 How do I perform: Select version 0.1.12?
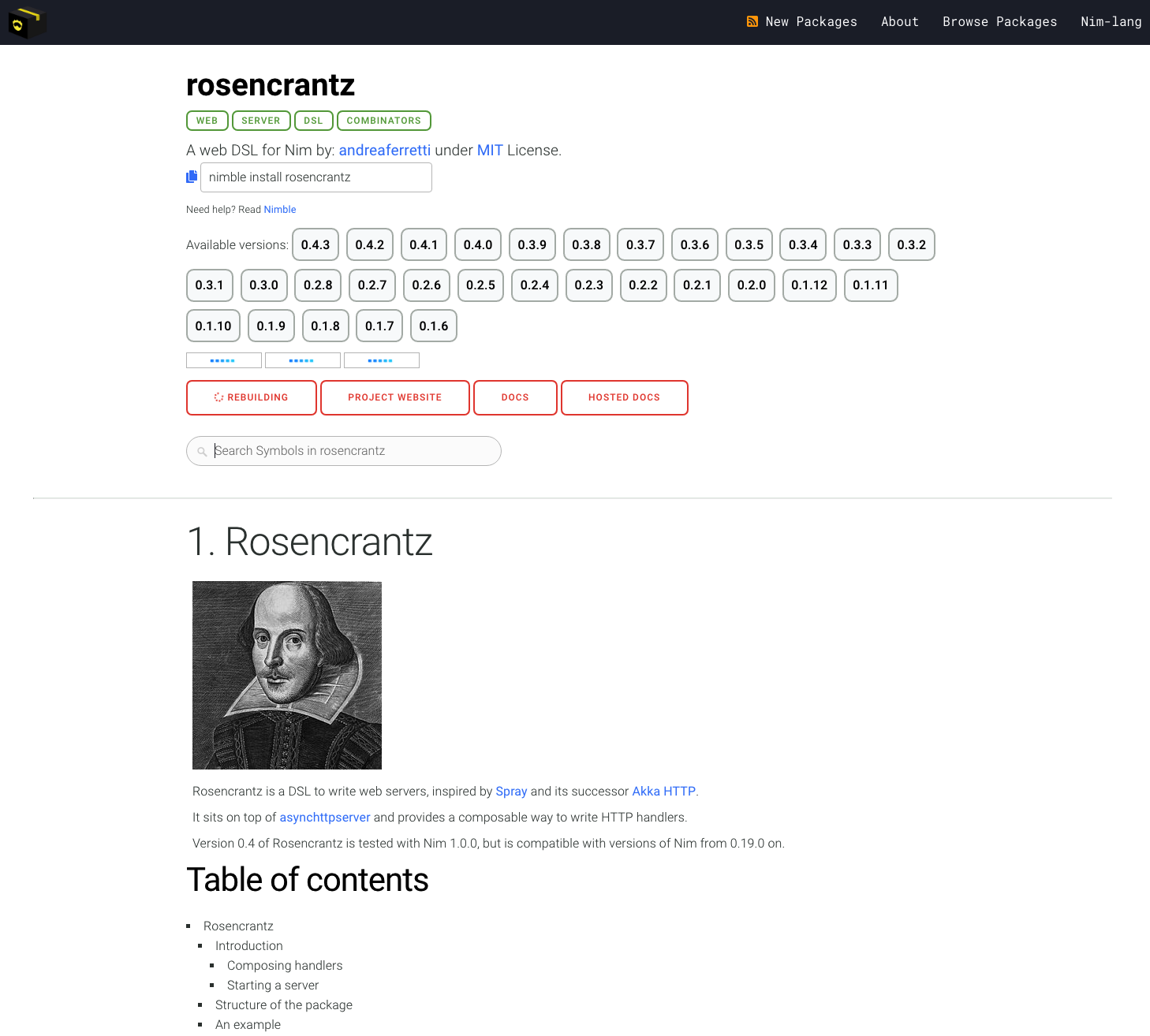coord(809,285)
